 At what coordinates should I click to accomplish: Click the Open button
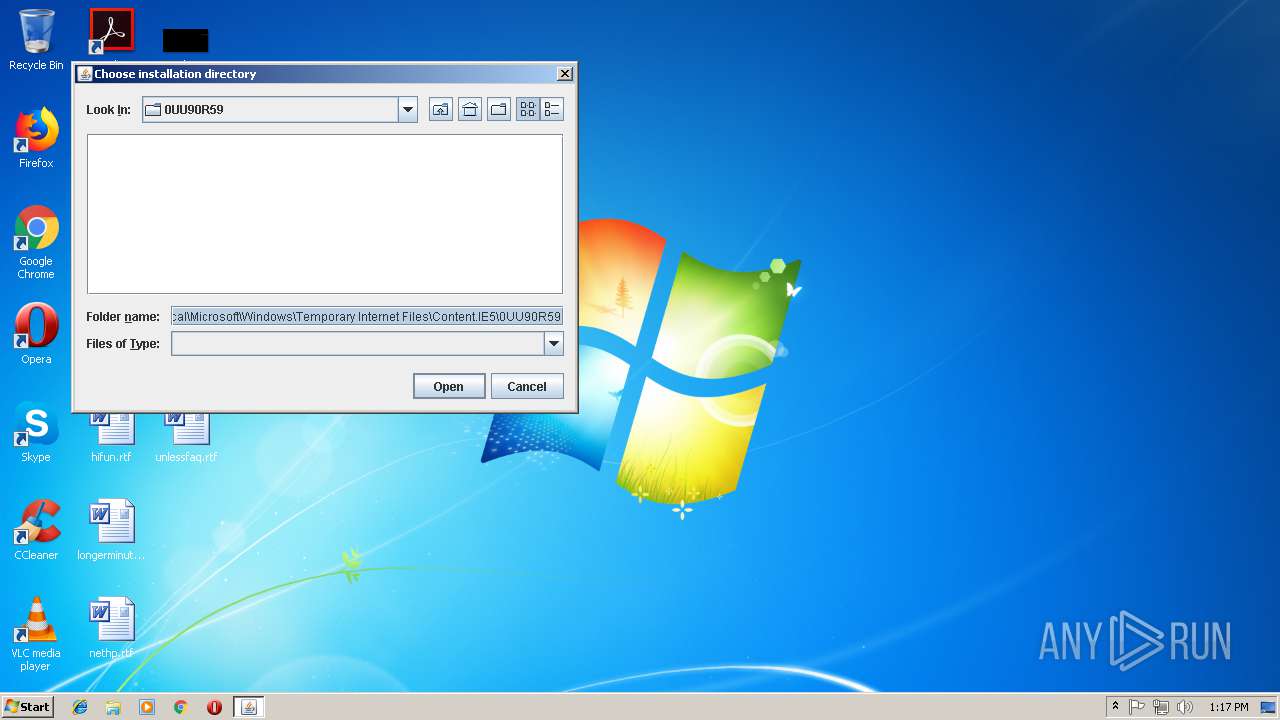pyautogui.click(x=449, y=386)
